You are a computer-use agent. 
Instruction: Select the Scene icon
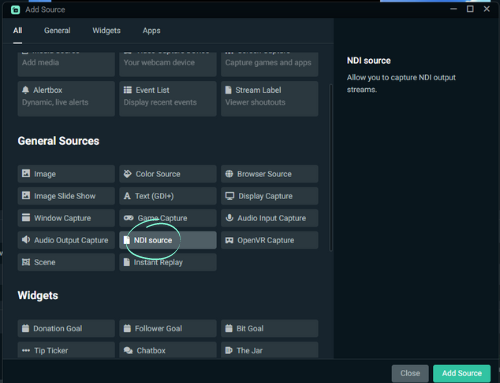26,262
